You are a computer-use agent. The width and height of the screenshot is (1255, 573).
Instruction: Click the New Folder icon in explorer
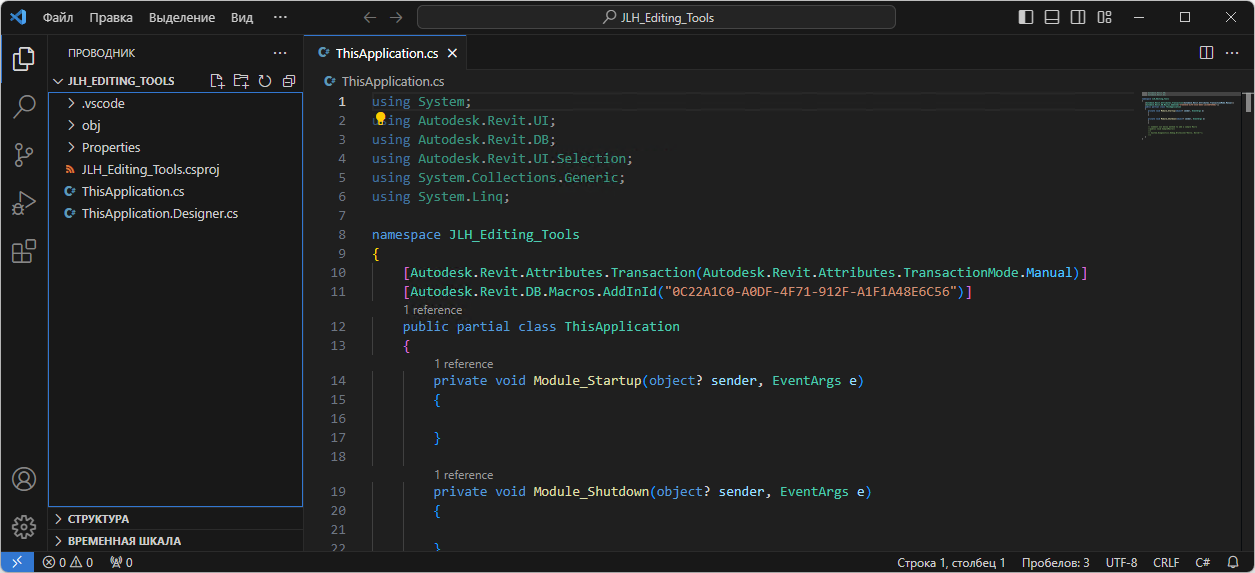(x=241, y=81)
